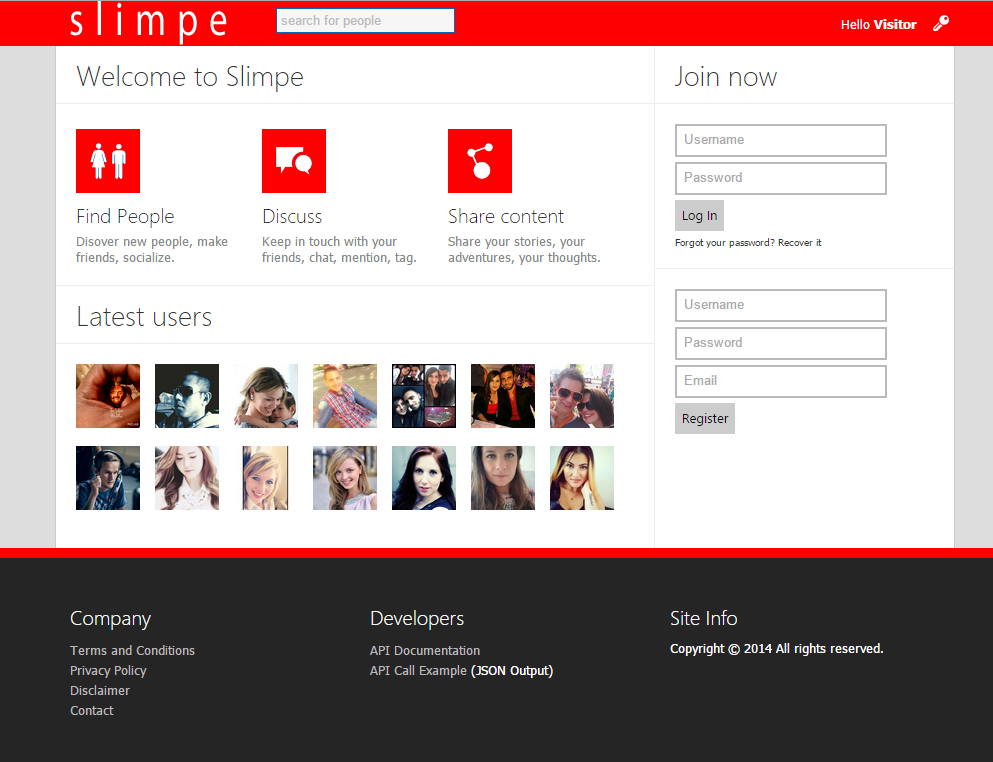Open user avatar of couple with red sunglasses

(581, 396)
